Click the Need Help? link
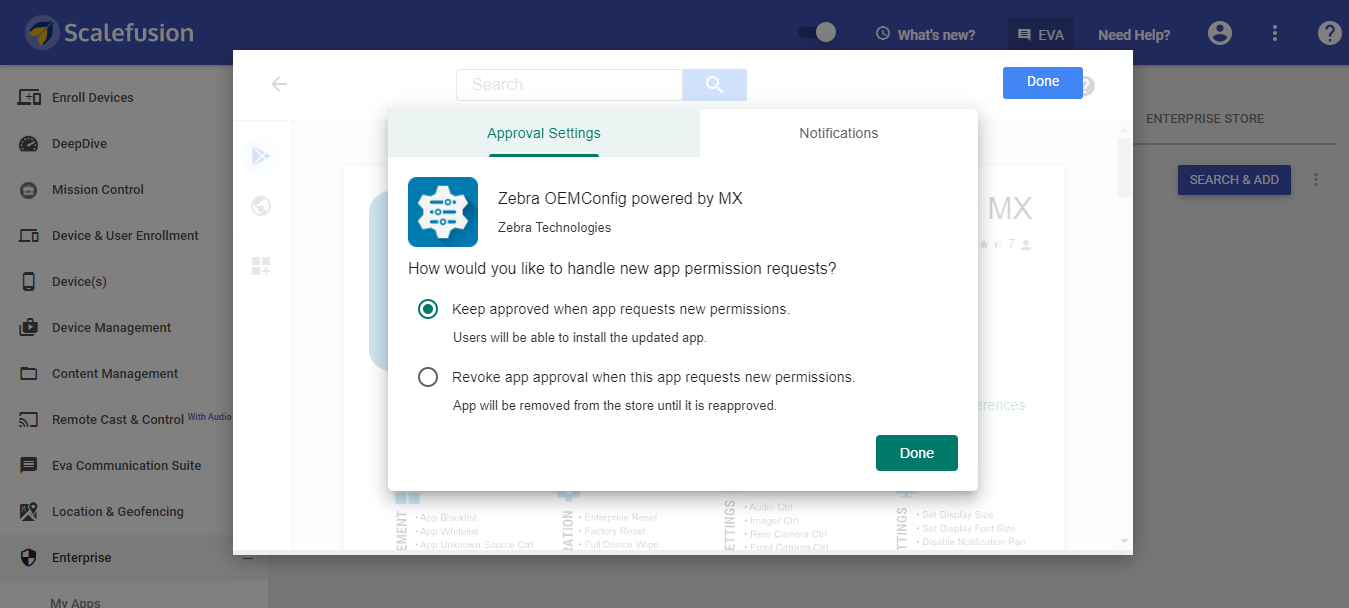 (x=1134, y=34)
